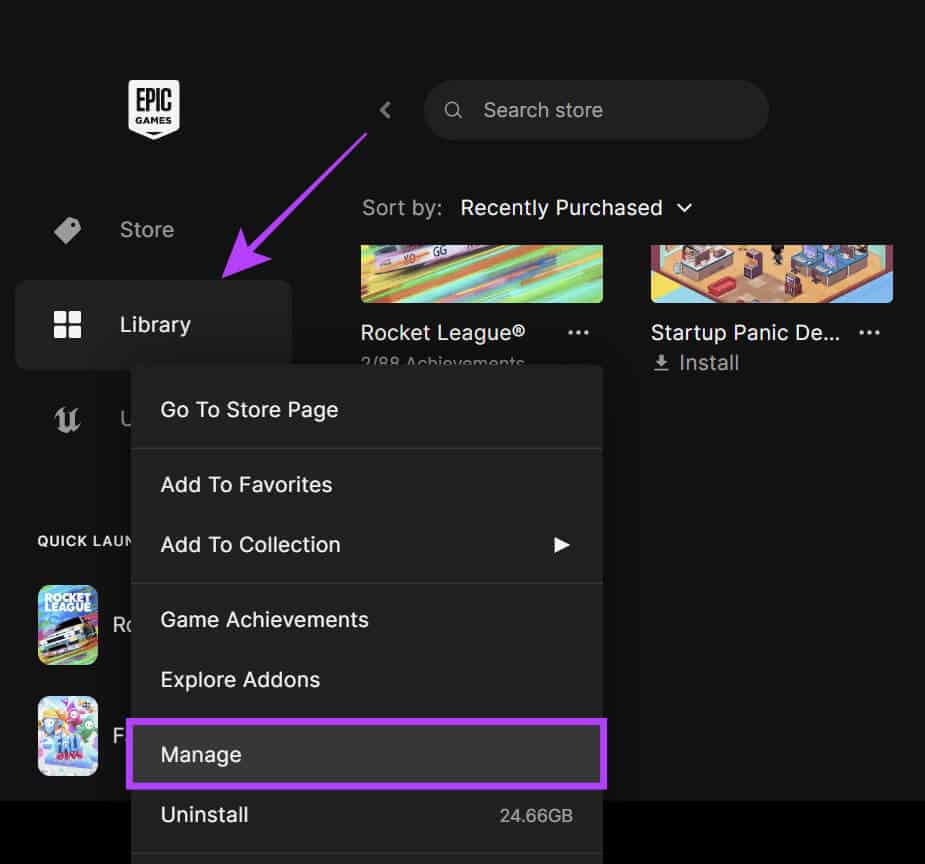925x864 pixels.
Task: Select Explore Addons
Action: 366,680
